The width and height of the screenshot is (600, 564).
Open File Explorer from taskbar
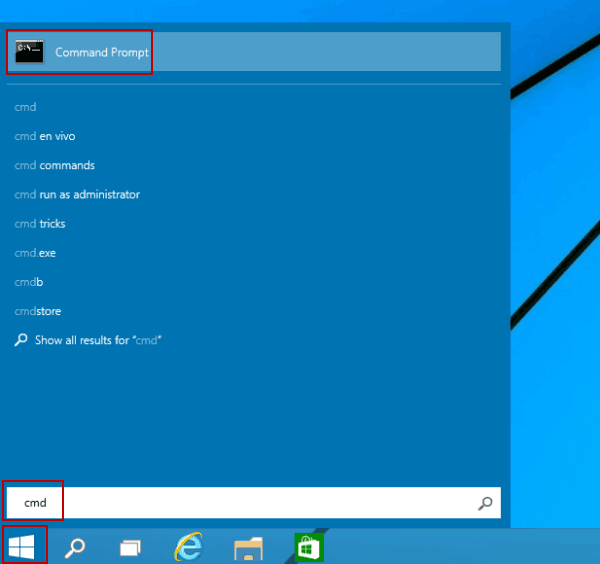coord(248,548)
